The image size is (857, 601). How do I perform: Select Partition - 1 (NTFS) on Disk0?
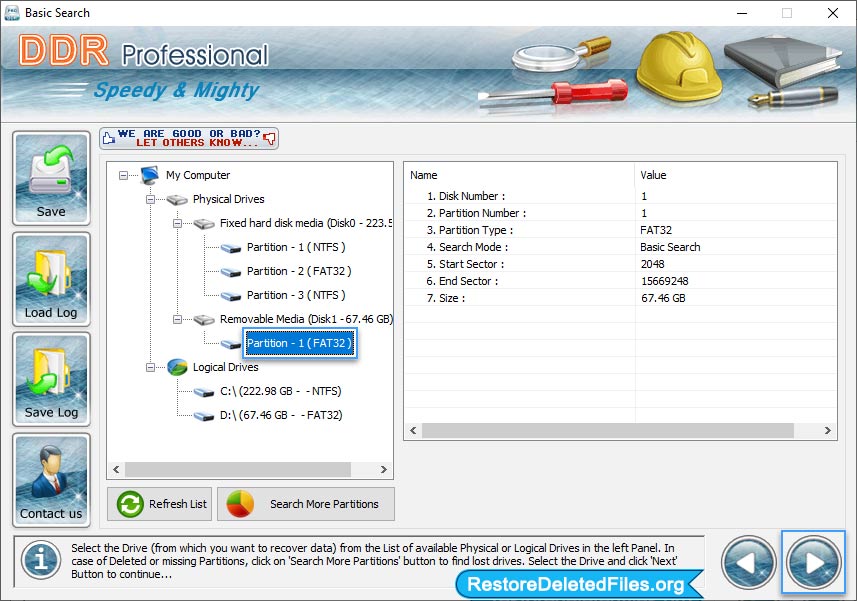[x=296, y=247]
